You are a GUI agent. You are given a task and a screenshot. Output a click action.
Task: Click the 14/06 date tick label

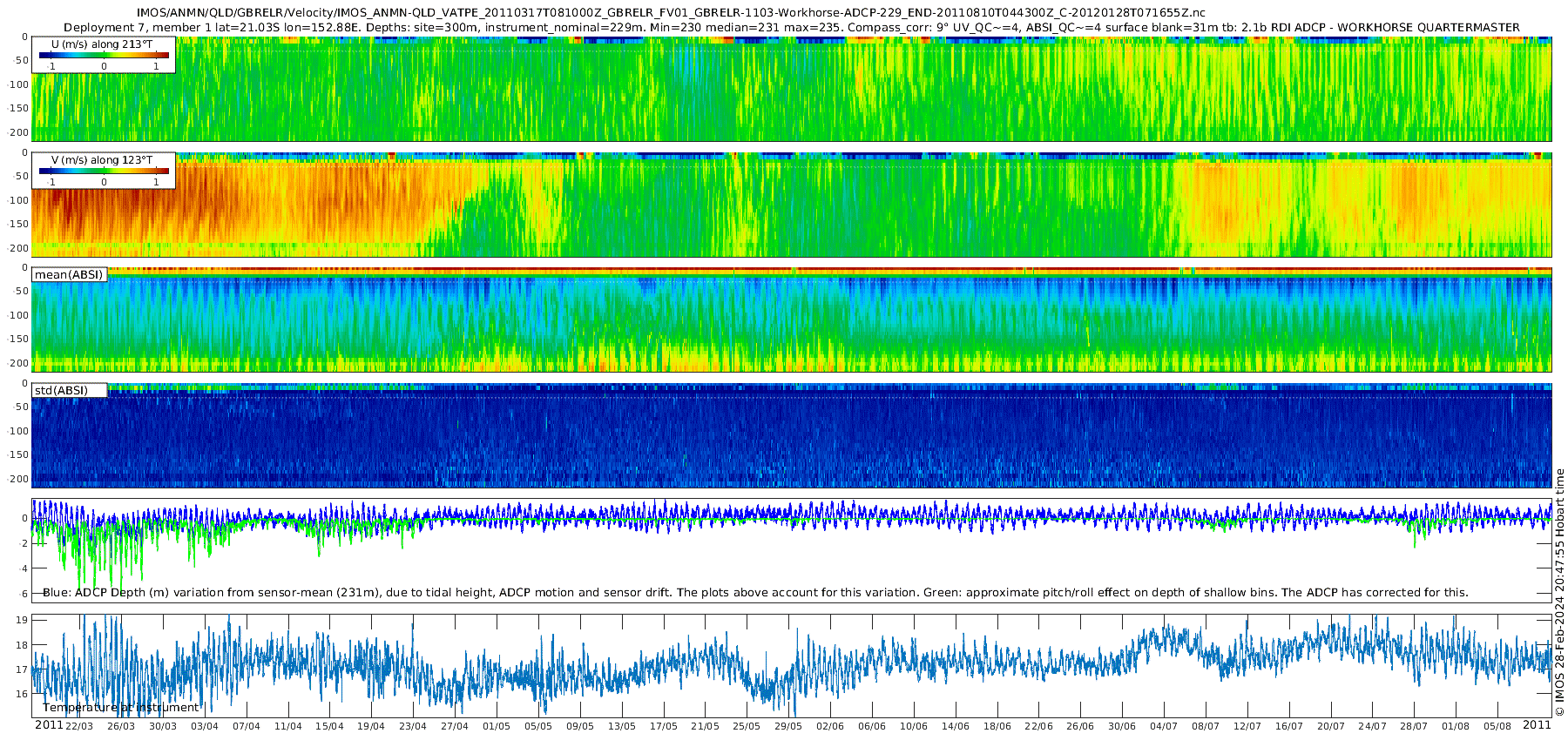956,726
